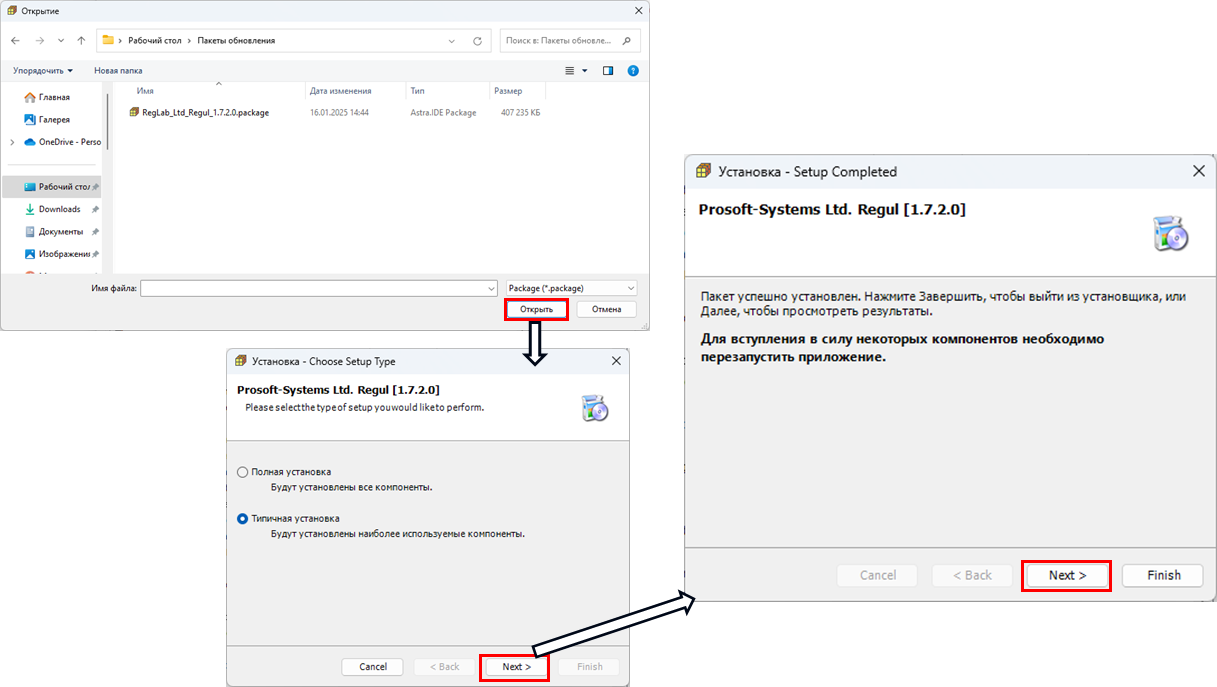The height and width of the screenshot is (687, 1217).
Task: Open Downloads folder in sidebar
Action: click(59, 209)
